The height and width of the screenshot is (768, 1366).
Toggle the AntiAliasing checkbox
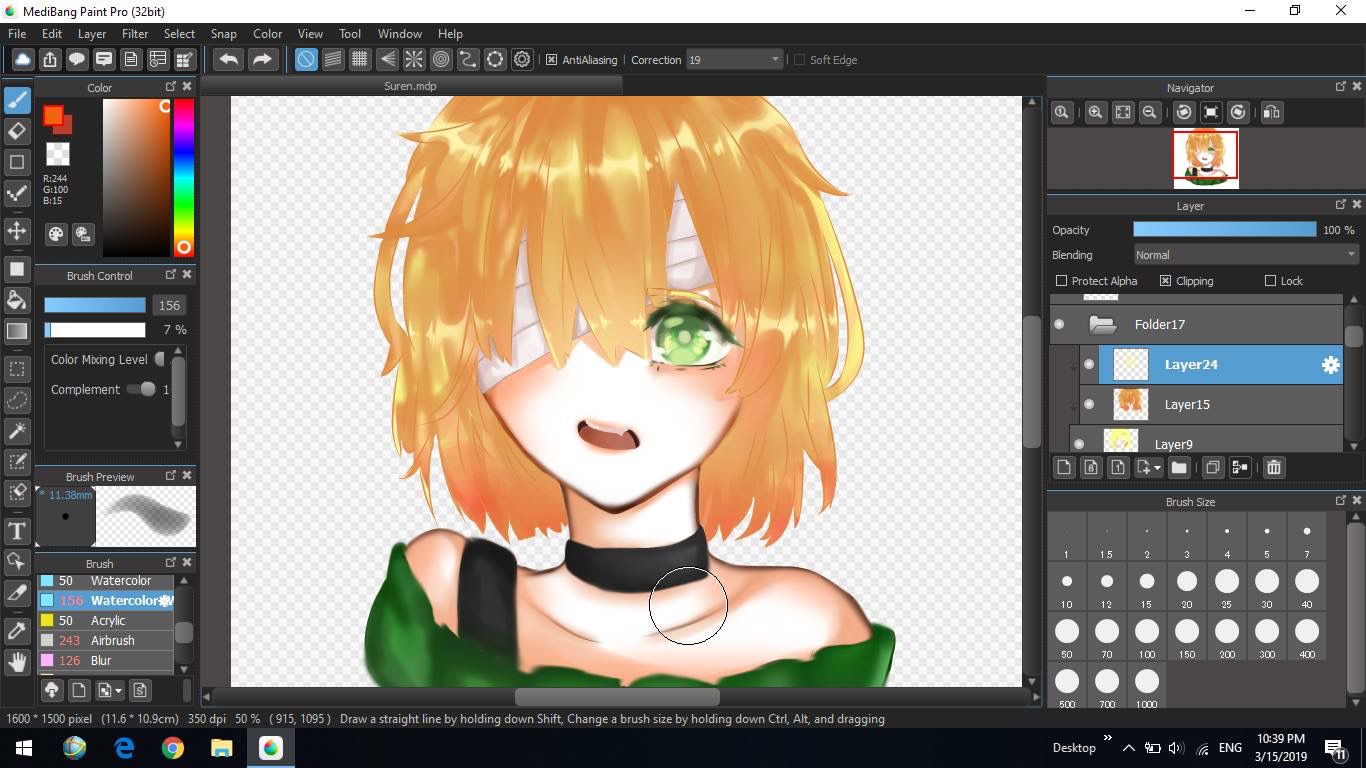click(551, 60)
